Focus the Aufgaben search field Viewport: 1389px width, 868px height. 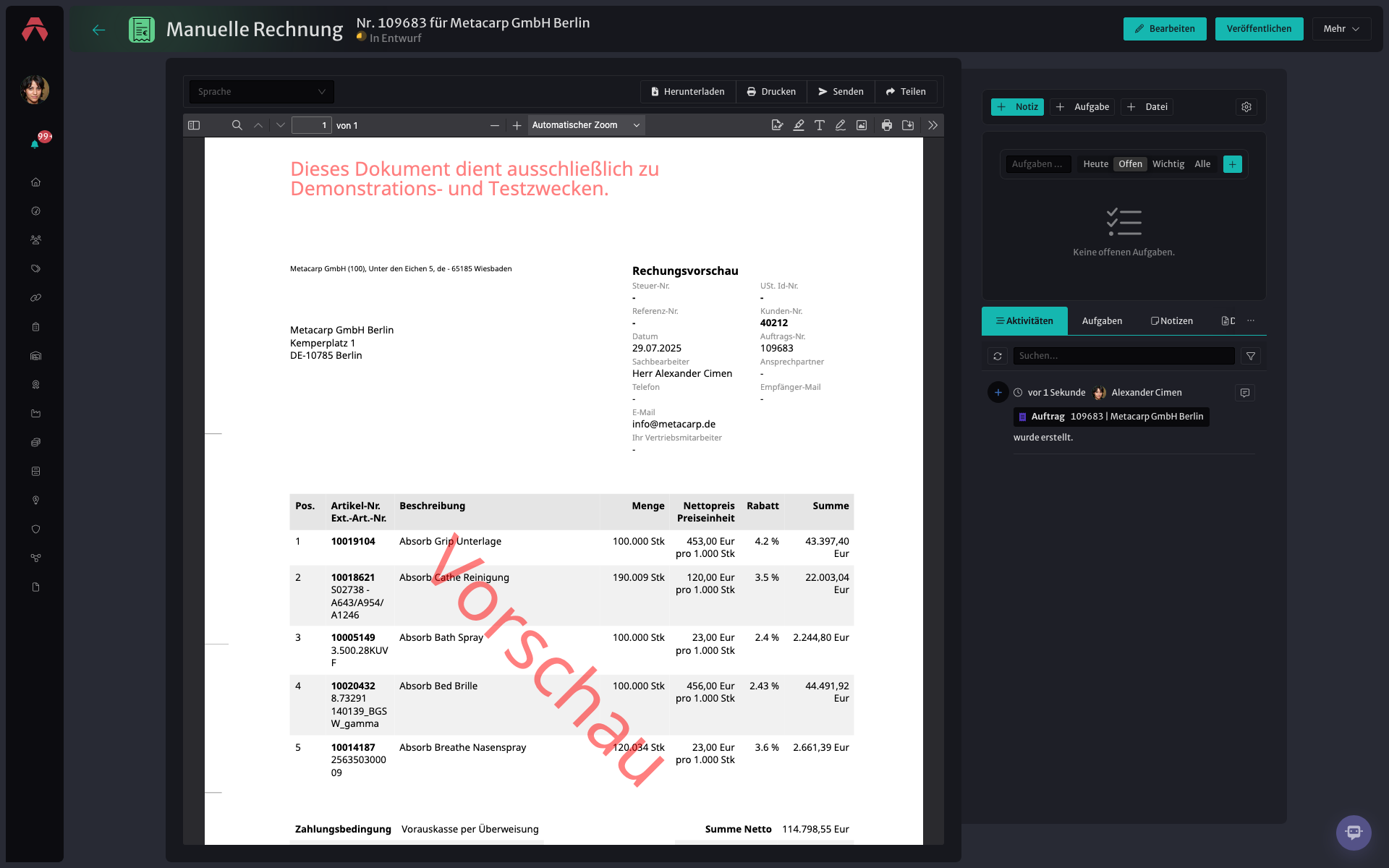tap(1039, 164)
